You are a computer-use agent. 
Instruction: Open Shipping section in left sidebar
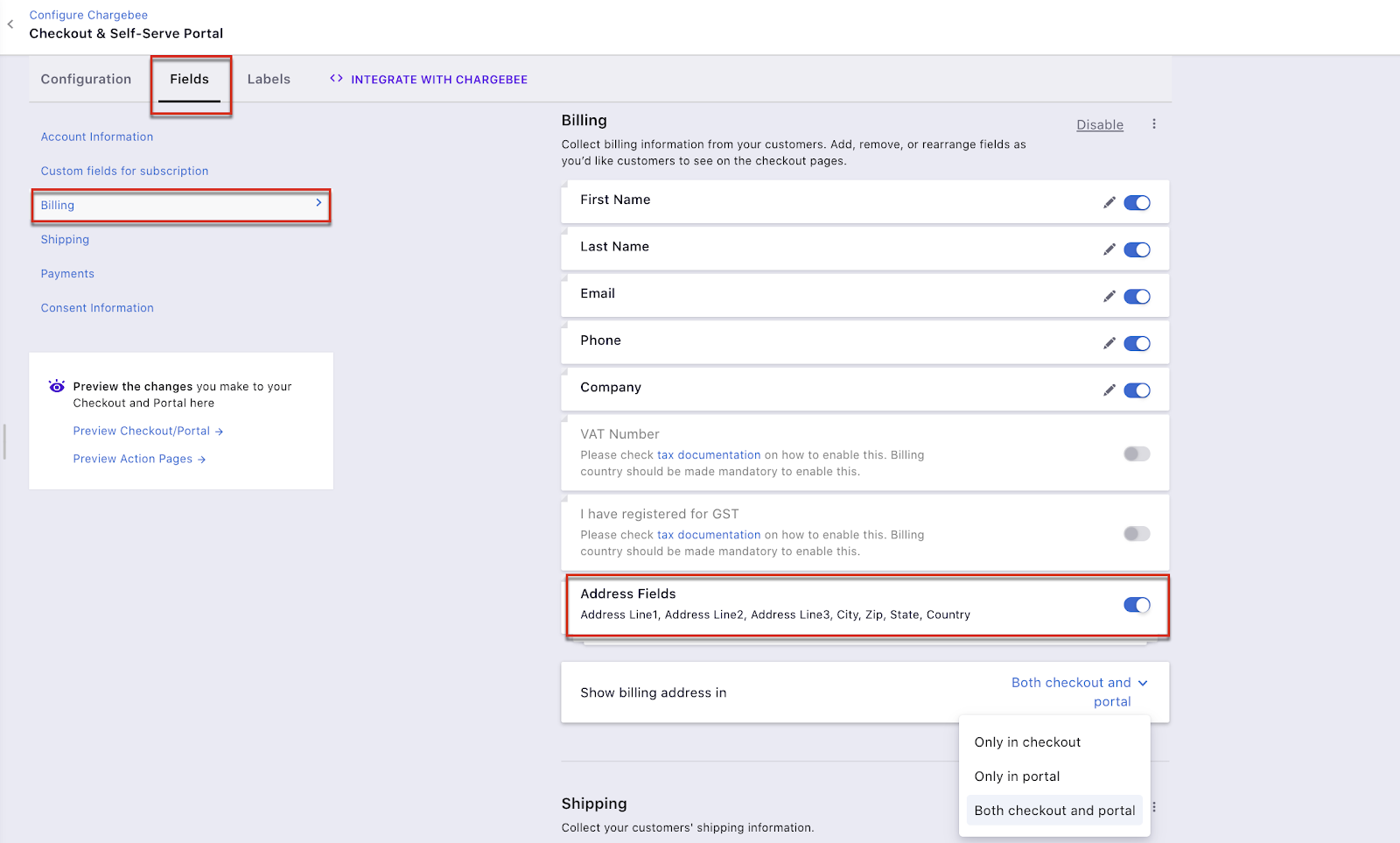tap(65, 240)
